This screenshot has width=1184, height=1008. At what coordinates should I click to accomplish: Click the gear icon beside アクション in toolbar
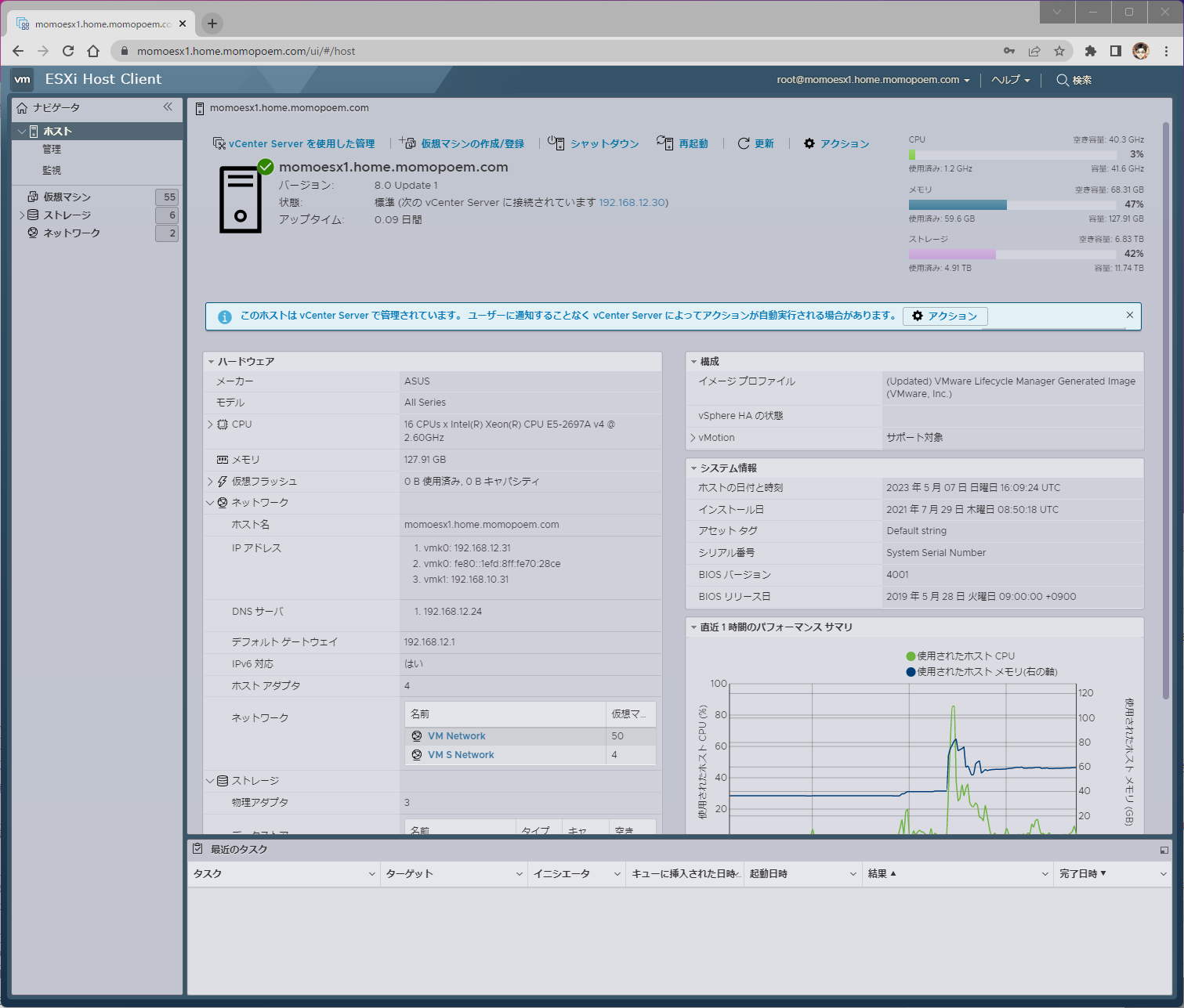pyautogui.click(x=809, y=143)
